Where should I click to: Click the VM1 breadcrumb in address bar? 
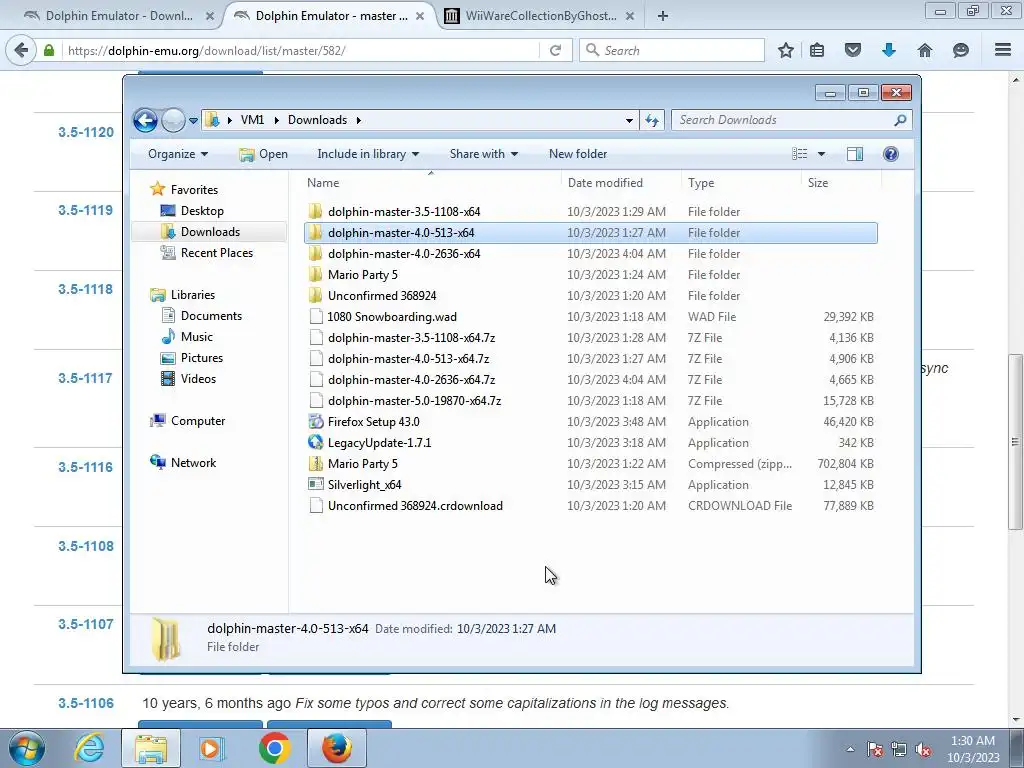coord(252,120)
